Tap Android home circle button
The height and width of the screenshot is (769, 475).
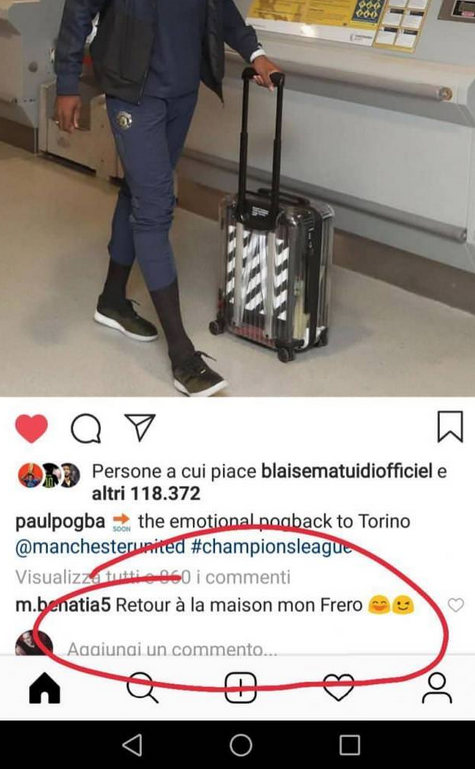click(x=241, y=745)
